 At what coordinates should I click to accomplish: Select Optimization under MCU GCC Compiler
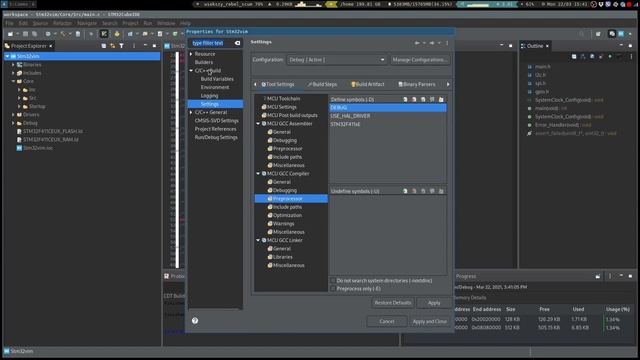coord(284,215)
